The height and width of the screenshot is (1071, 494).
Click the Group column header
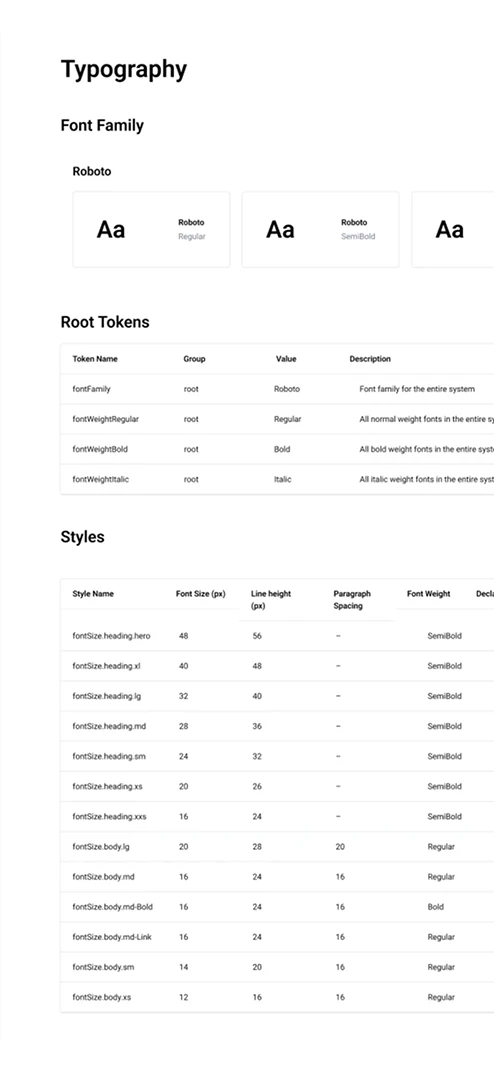[x=194, y=359]
